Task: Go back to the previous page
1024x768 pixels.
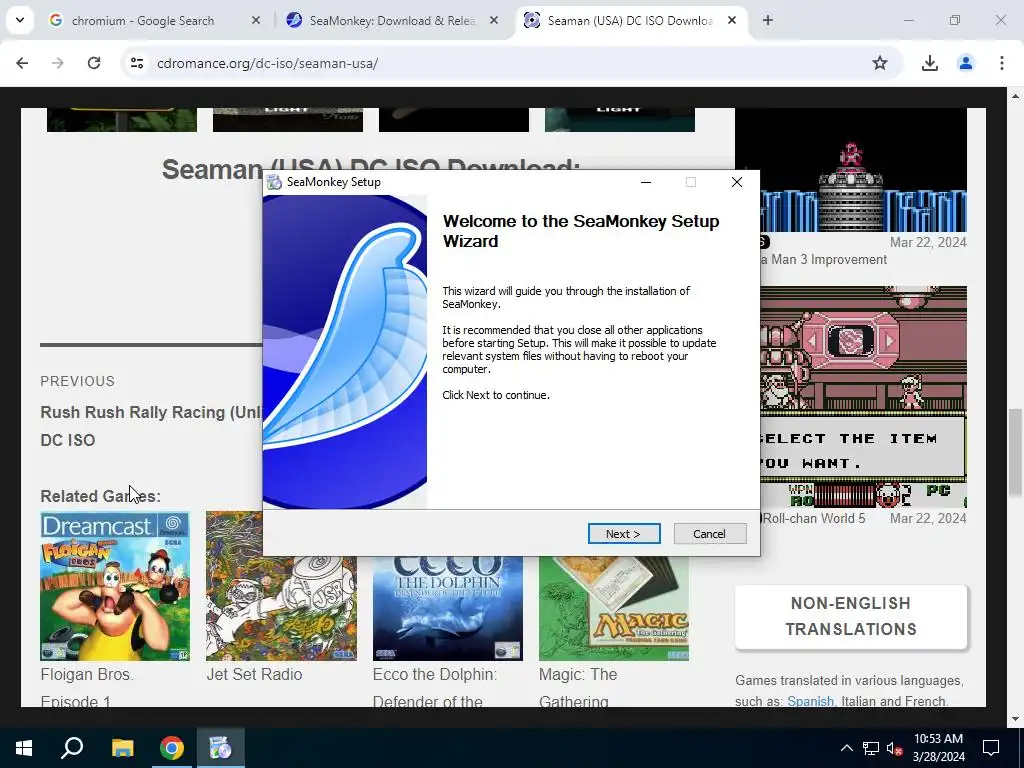Action: 22,63
